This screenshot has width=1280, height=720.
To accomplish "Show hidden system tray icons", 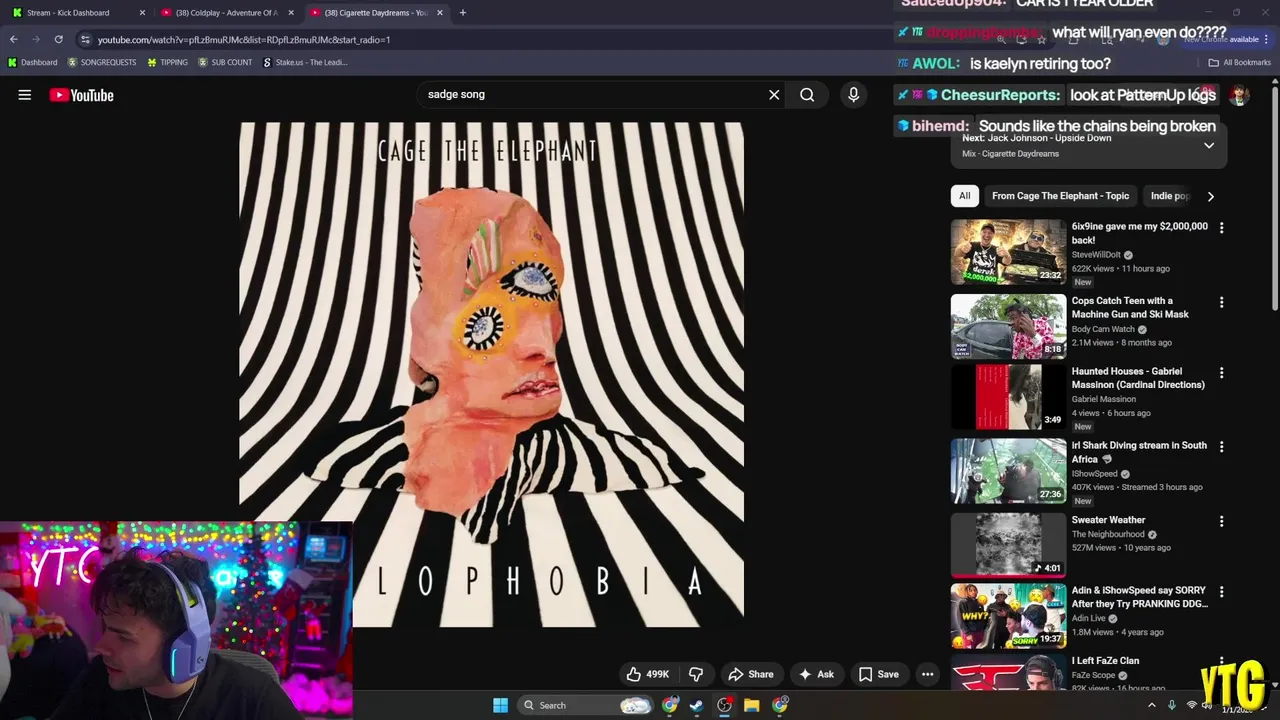I will (1151, 705).
